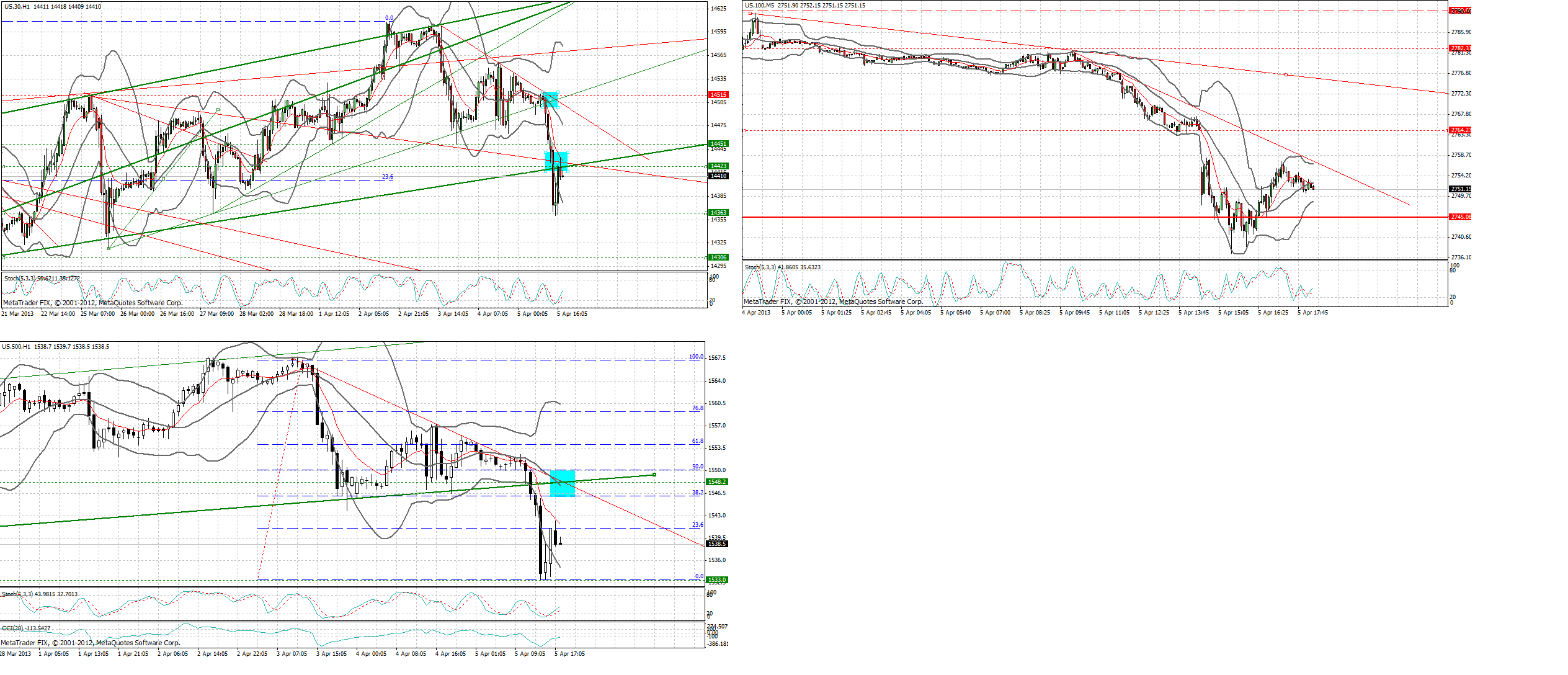This screenshot has height=675, width=1568.
Task: Click the red 2782.31 price level tag
Action: [x=1460, y=48]
